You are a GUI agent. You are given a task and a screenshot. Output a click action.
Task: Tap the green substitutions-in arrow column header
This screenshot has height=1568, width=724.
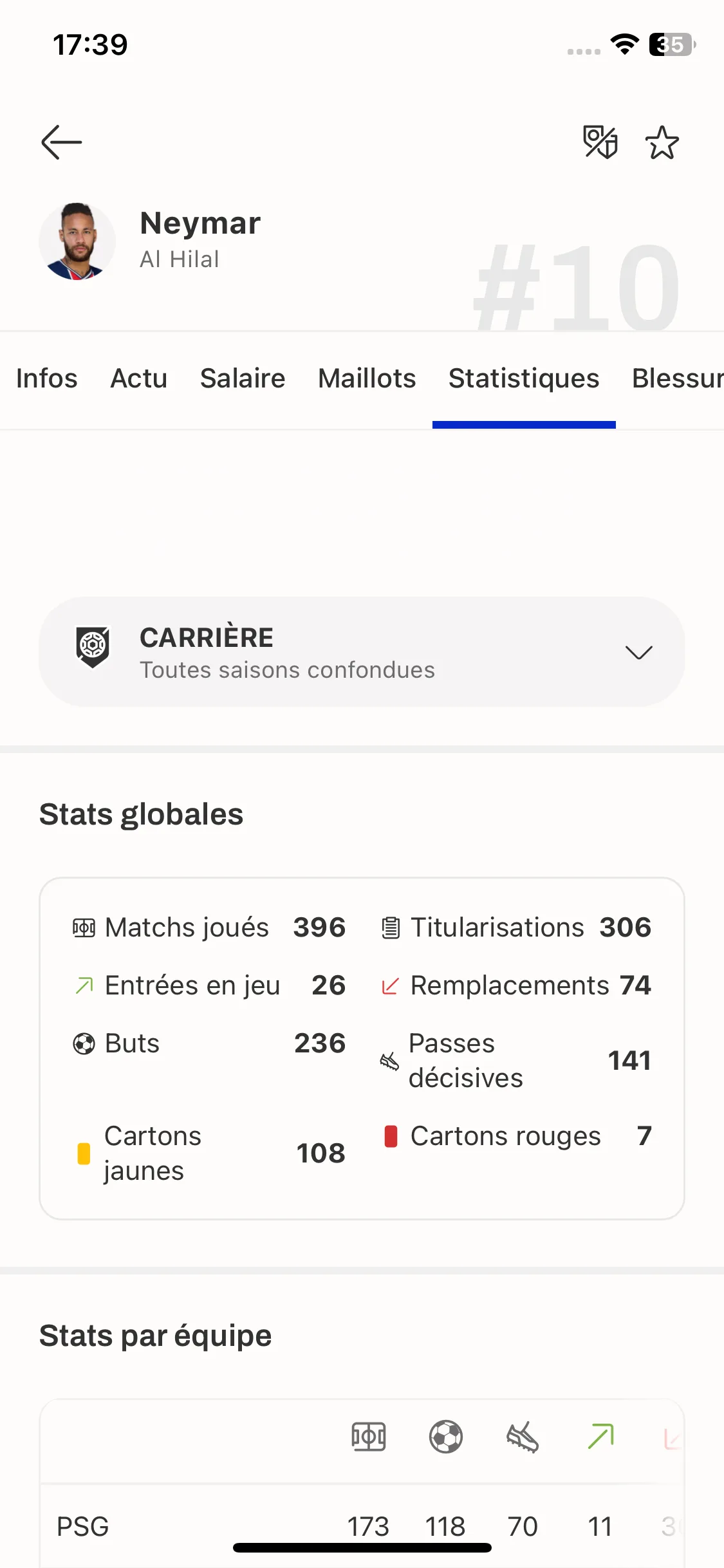coord(600,1437)
